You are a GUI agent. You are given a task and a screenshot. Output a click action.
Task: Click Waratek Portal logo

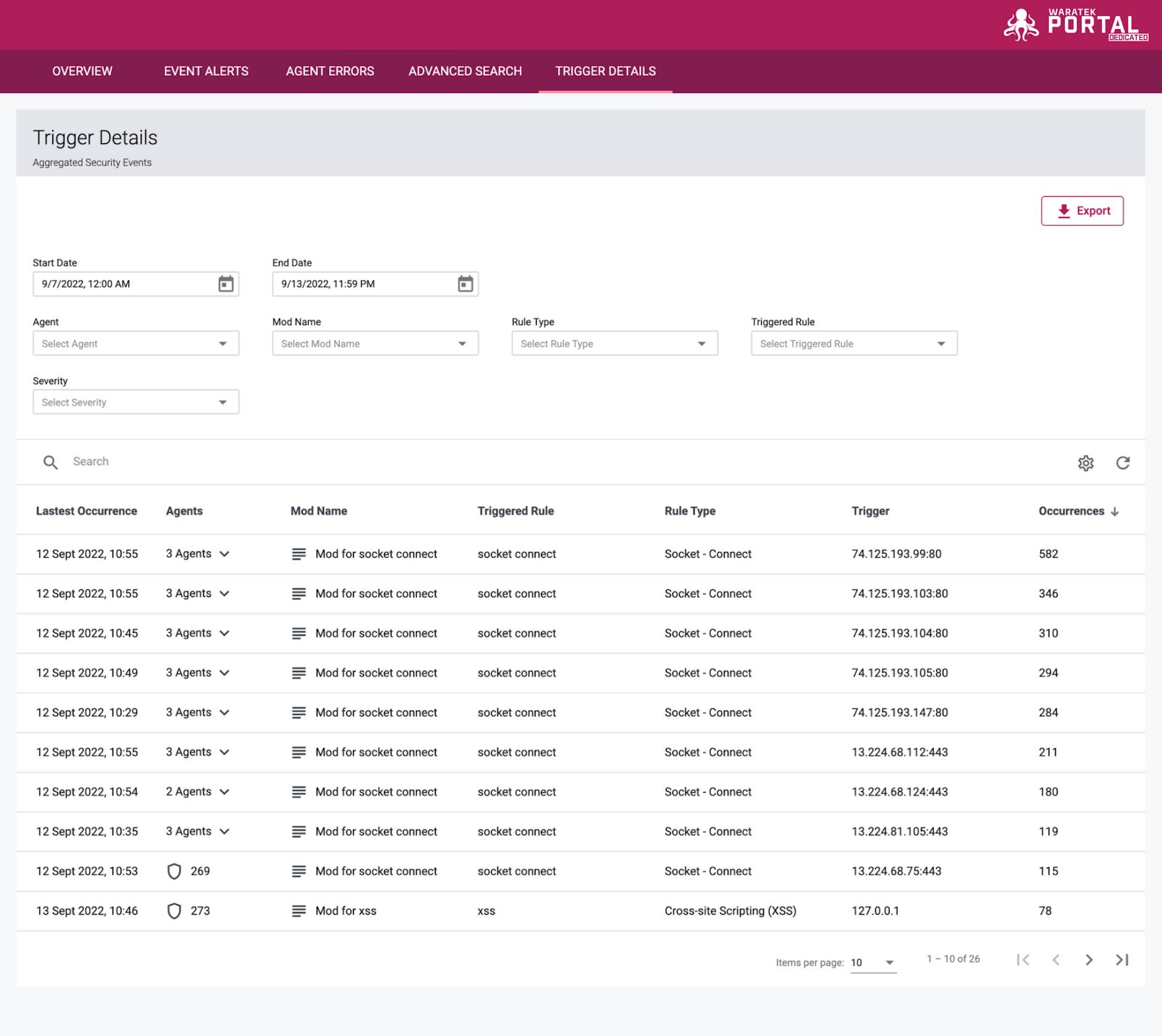1076,25
